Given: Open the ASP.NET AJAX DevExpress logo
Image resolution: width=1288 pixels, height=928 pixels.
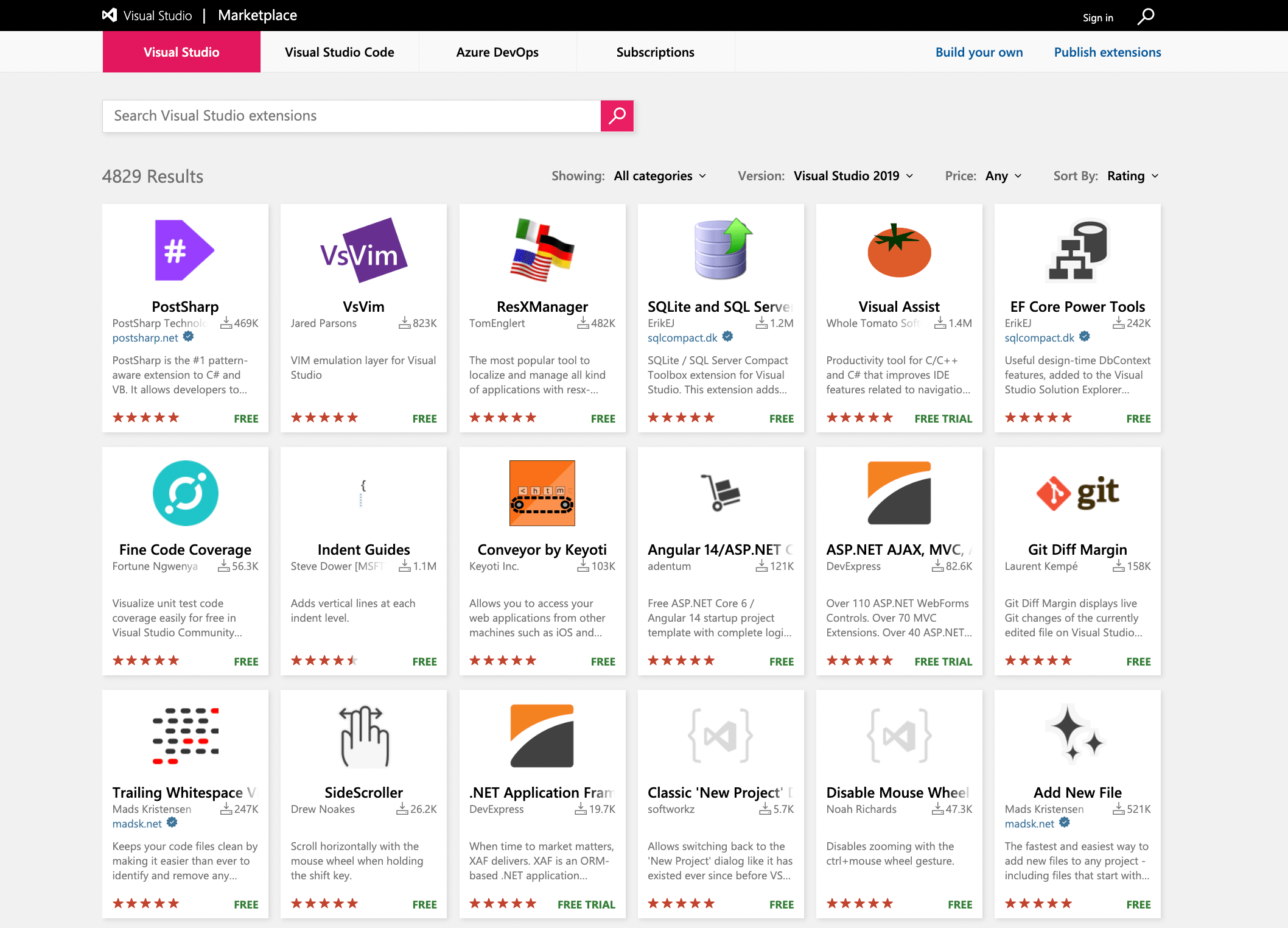Looking at the screenshot, I should pos(899,493).
